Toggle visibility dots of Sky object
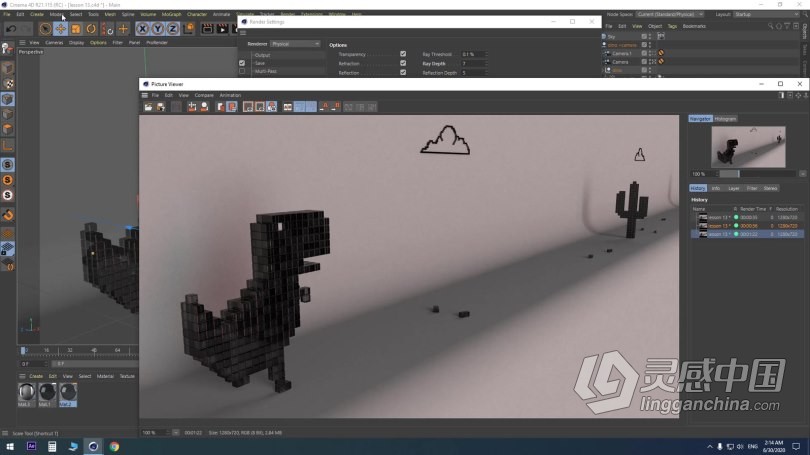 tap(650, 37)
